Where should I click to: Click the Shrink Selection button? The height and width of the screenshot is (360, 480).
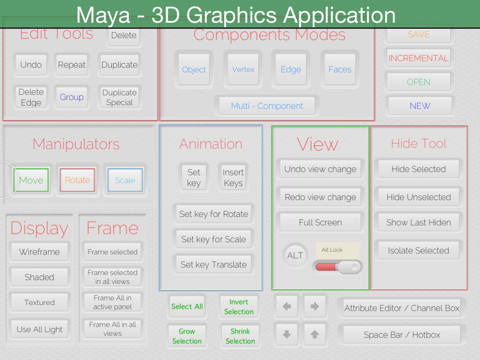pos(240,336)
